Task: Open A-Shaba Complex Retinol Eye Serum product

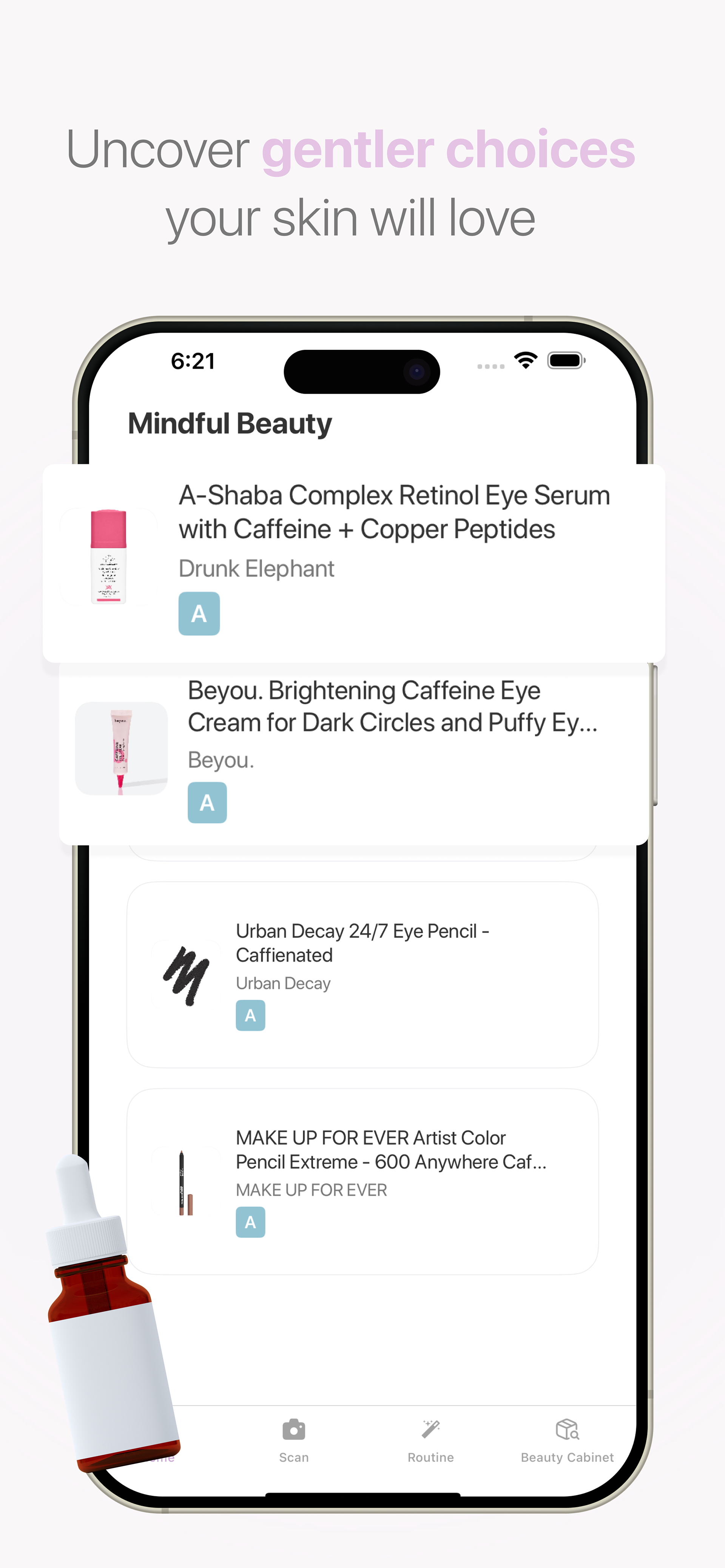Action: 394,513
